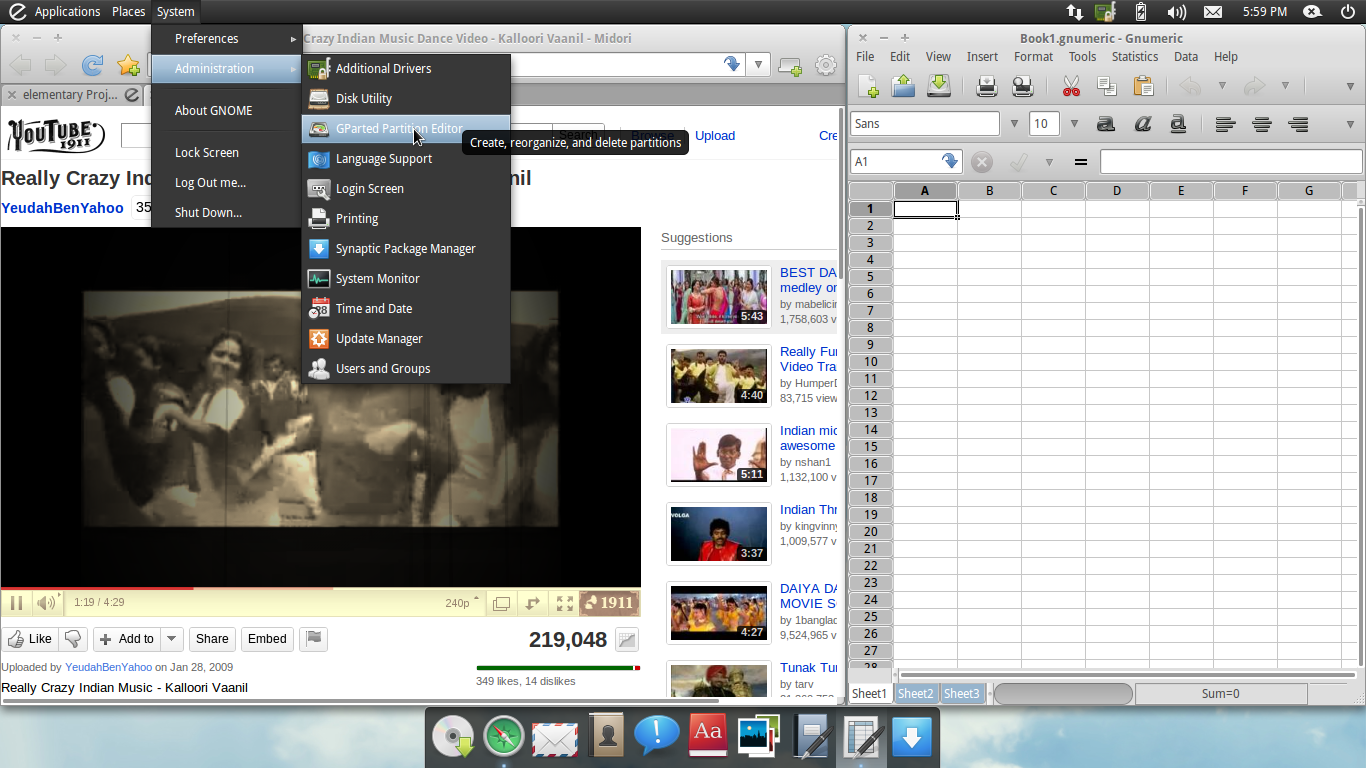Open GParted Partition Editor from the Administration menu
This screenshot has height=768, width=1366.
tap(406, 128)
